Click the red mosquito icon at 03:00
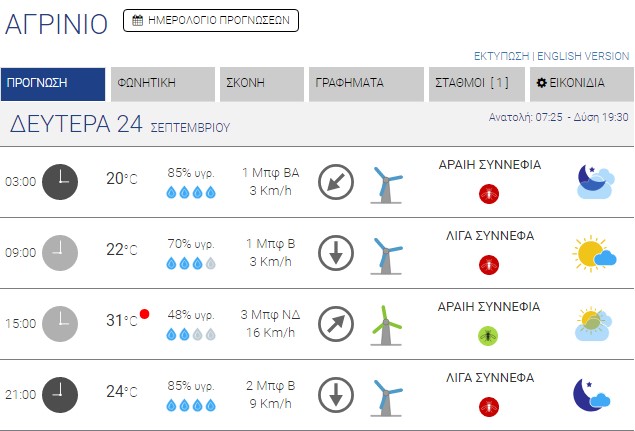 coord(489,193)
